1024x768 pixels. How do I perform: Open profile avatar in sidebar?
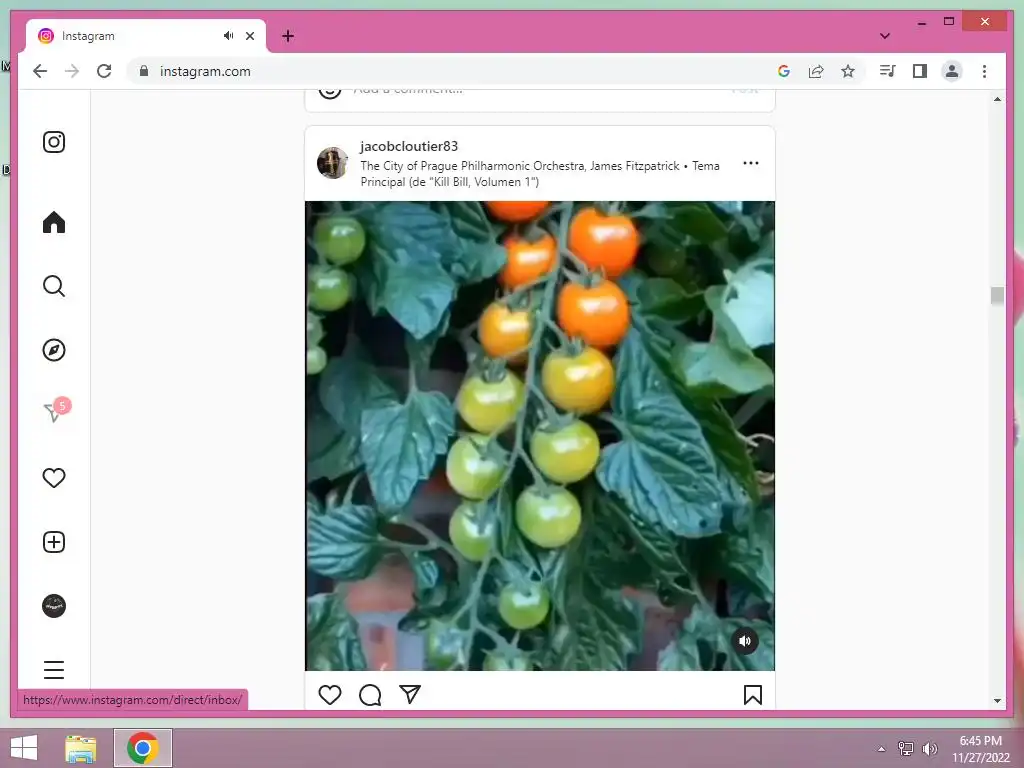54,606
